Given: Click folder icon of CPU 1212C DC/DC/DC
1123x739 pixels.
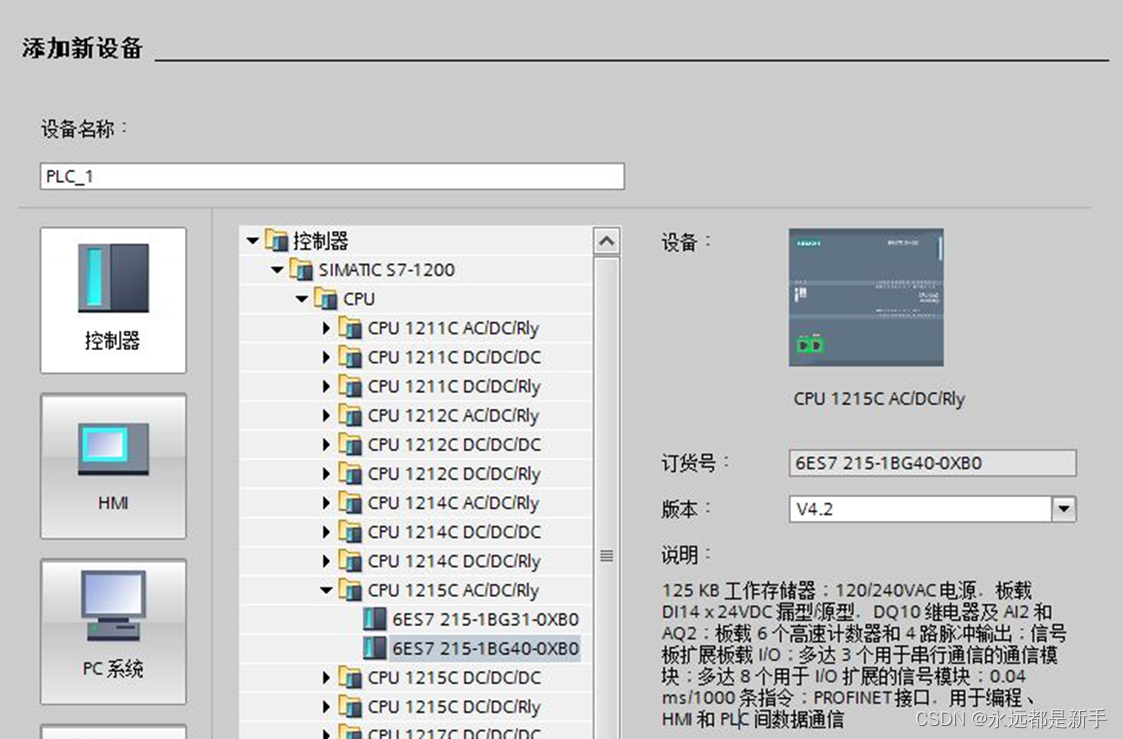Looking at the screenshot, I should (350, 444).
